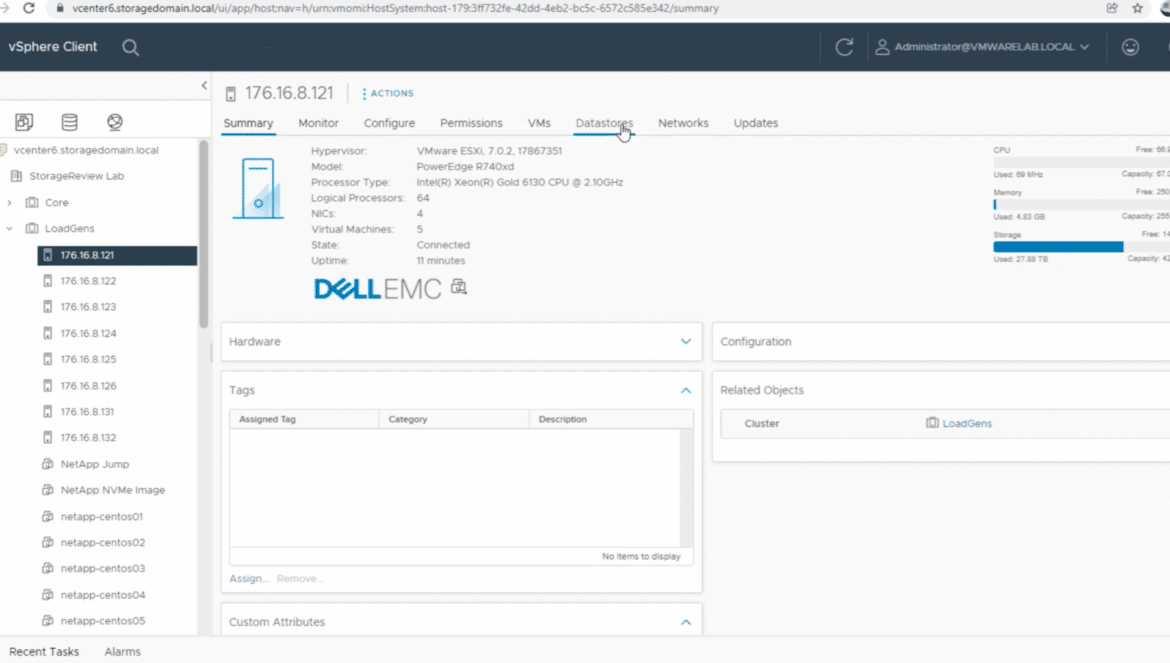The width and height of the screenshot is (1170, 663).
Task: Click the CPU usage bar
Action: pos(1081,162)
